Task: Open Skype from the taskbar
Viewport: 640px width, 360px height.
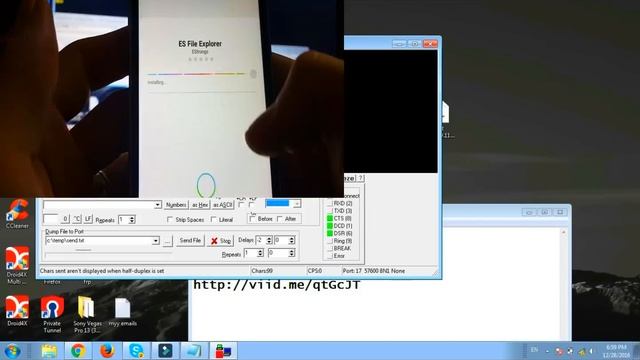Action: (x=136, y=351)
